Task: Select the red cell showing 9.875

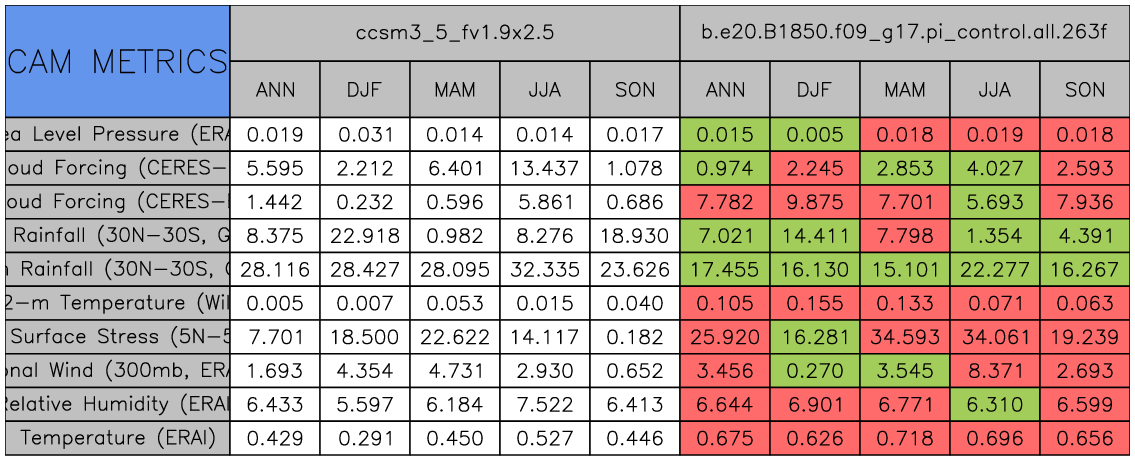Action: pyautogui.click(x=815, y=202)
